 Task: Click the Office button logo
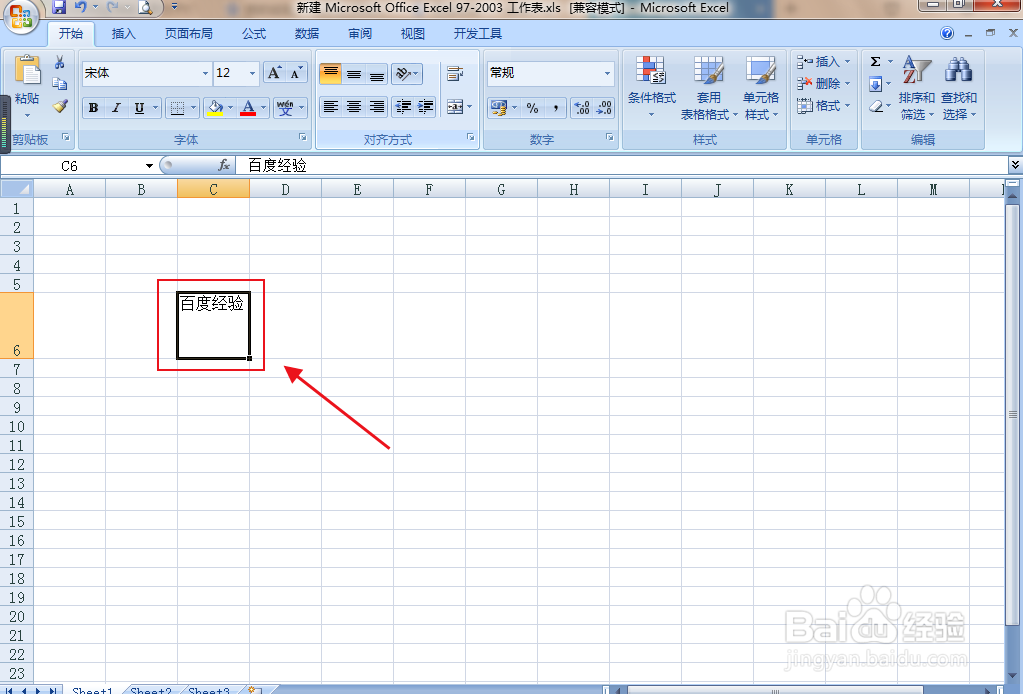click(21, 16)
